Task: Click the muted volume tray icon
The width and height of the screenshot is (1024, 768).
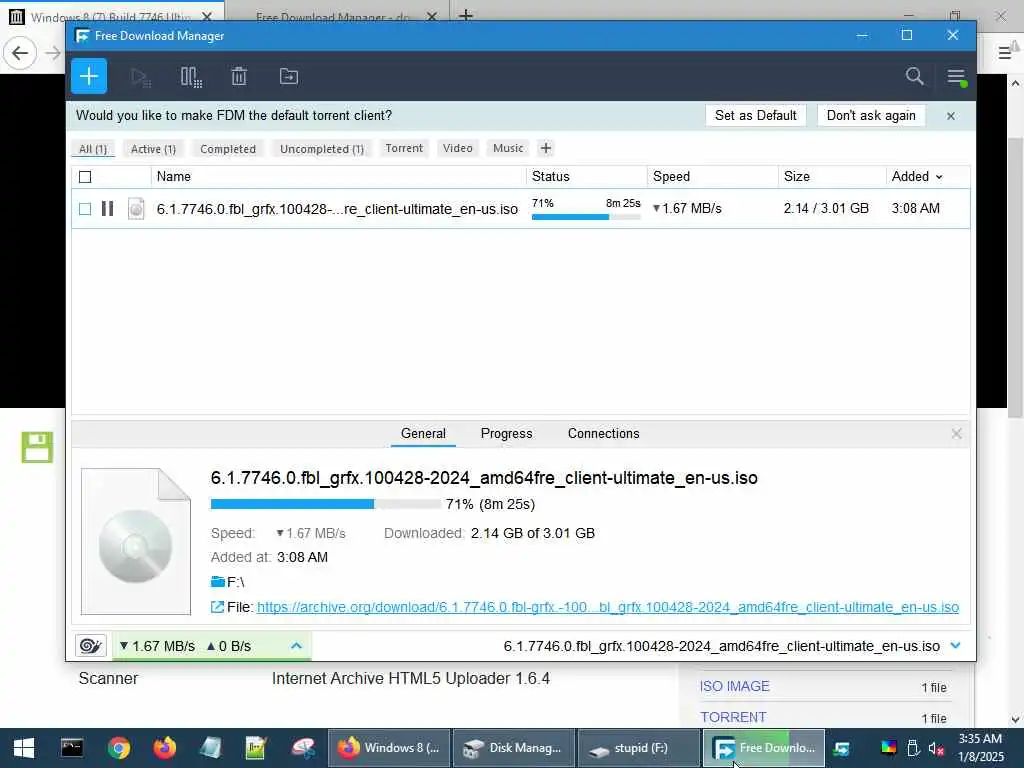Action: [x=936, y=748]
